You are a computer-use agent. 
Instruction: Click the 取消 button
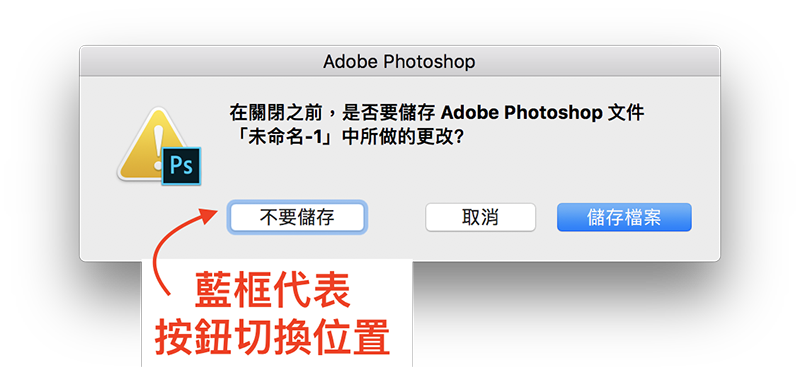[x=481, y=217]
